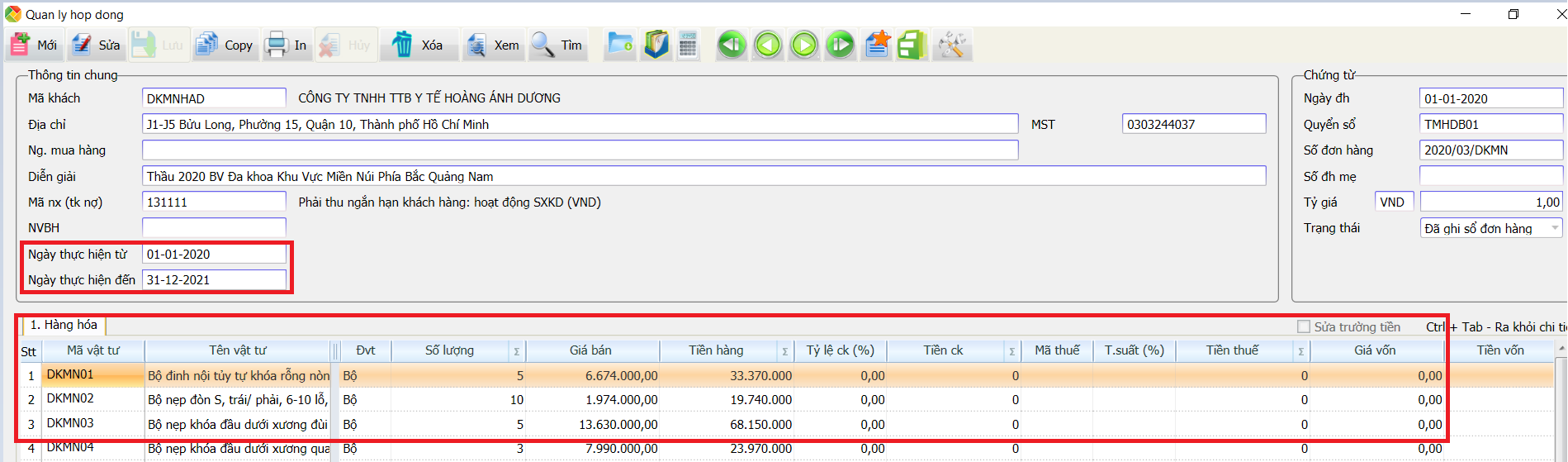Click the Xóa trash can button
Screen dimensions: 1568x462
[417, 45]
